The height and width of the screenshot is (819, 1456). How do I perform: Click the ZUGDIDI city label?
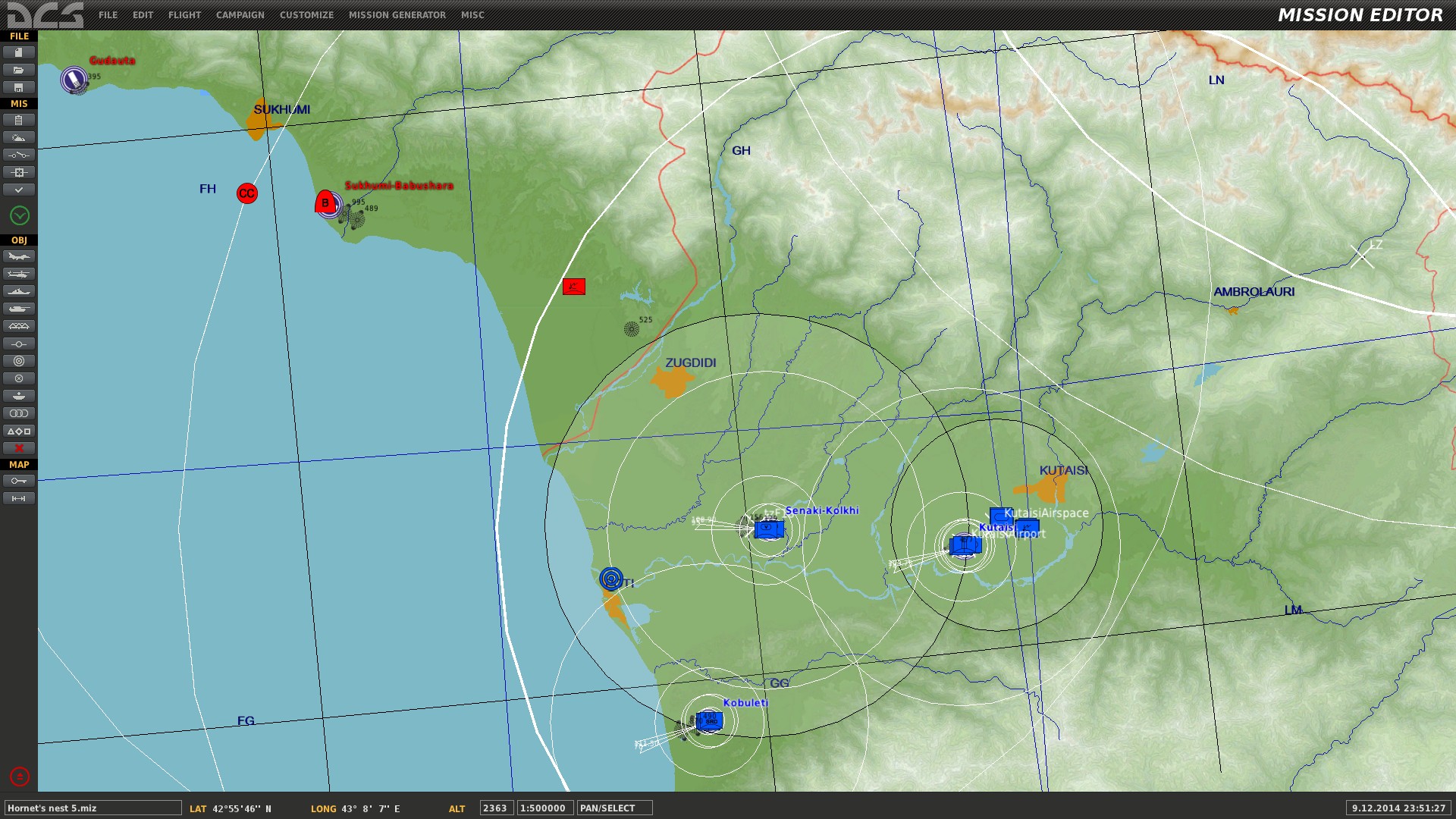click(x=690, y=363)
